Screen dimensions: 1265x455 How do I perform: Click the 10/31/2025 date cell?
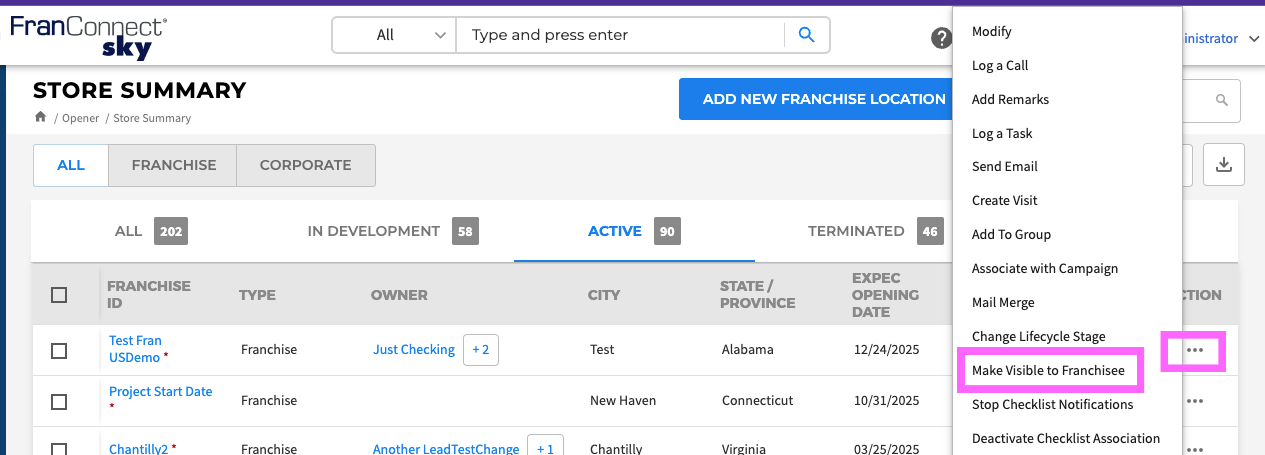pyautogui.click(x=885, y=401)
